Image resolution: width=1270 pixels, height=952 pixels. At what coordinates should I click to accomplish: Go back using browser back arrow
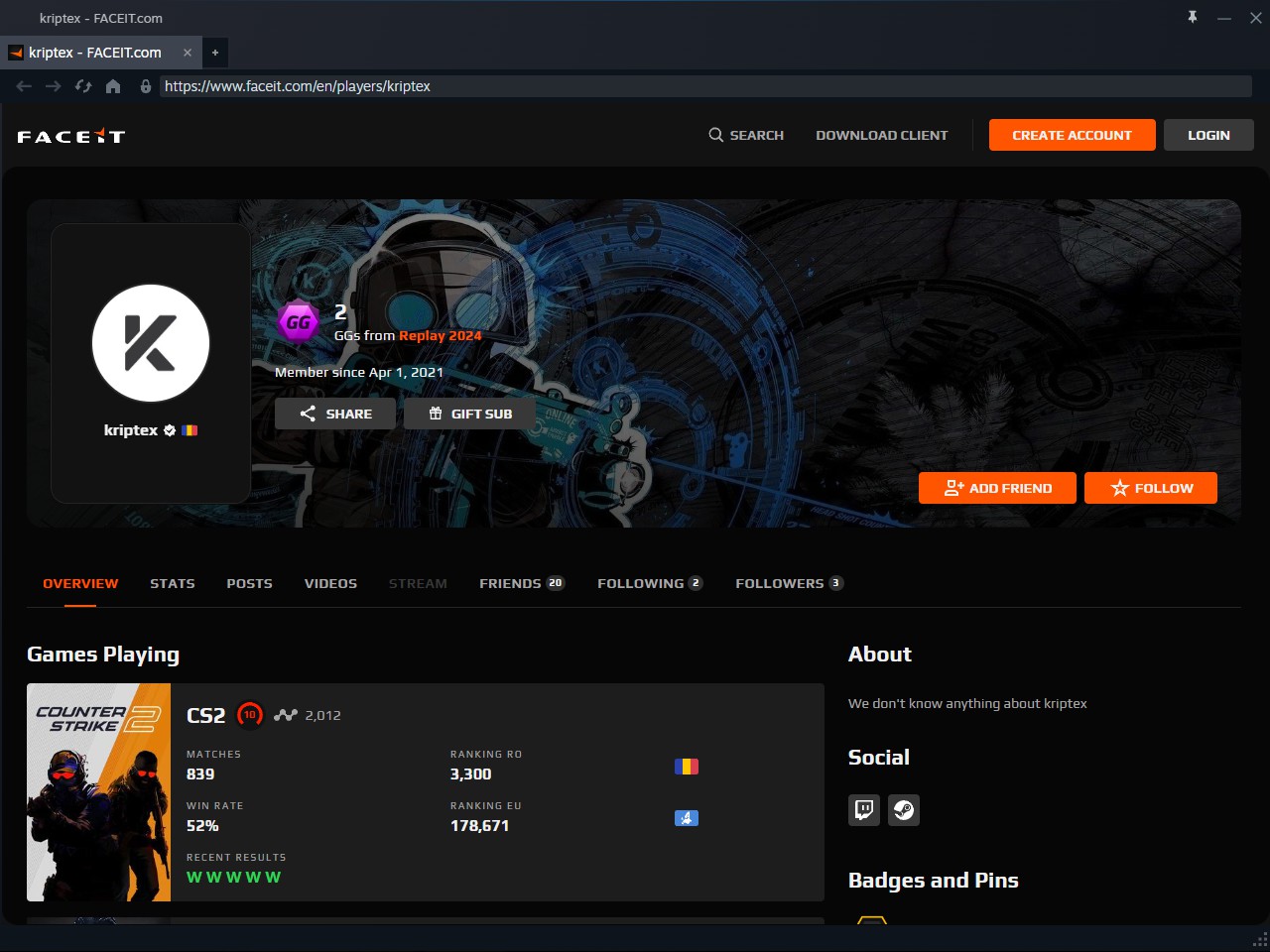click(24, 86)
